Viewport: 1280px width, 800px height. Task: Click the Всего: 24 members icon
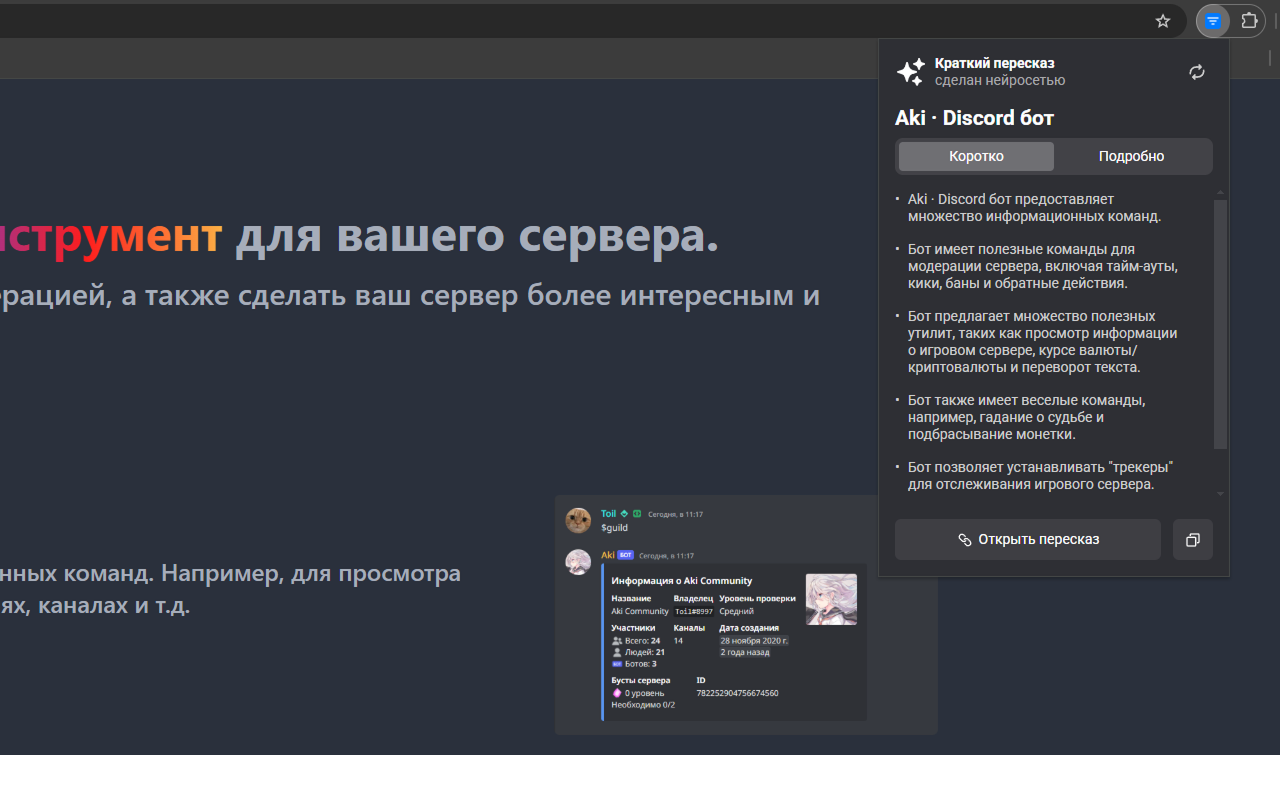coord(617,641)
